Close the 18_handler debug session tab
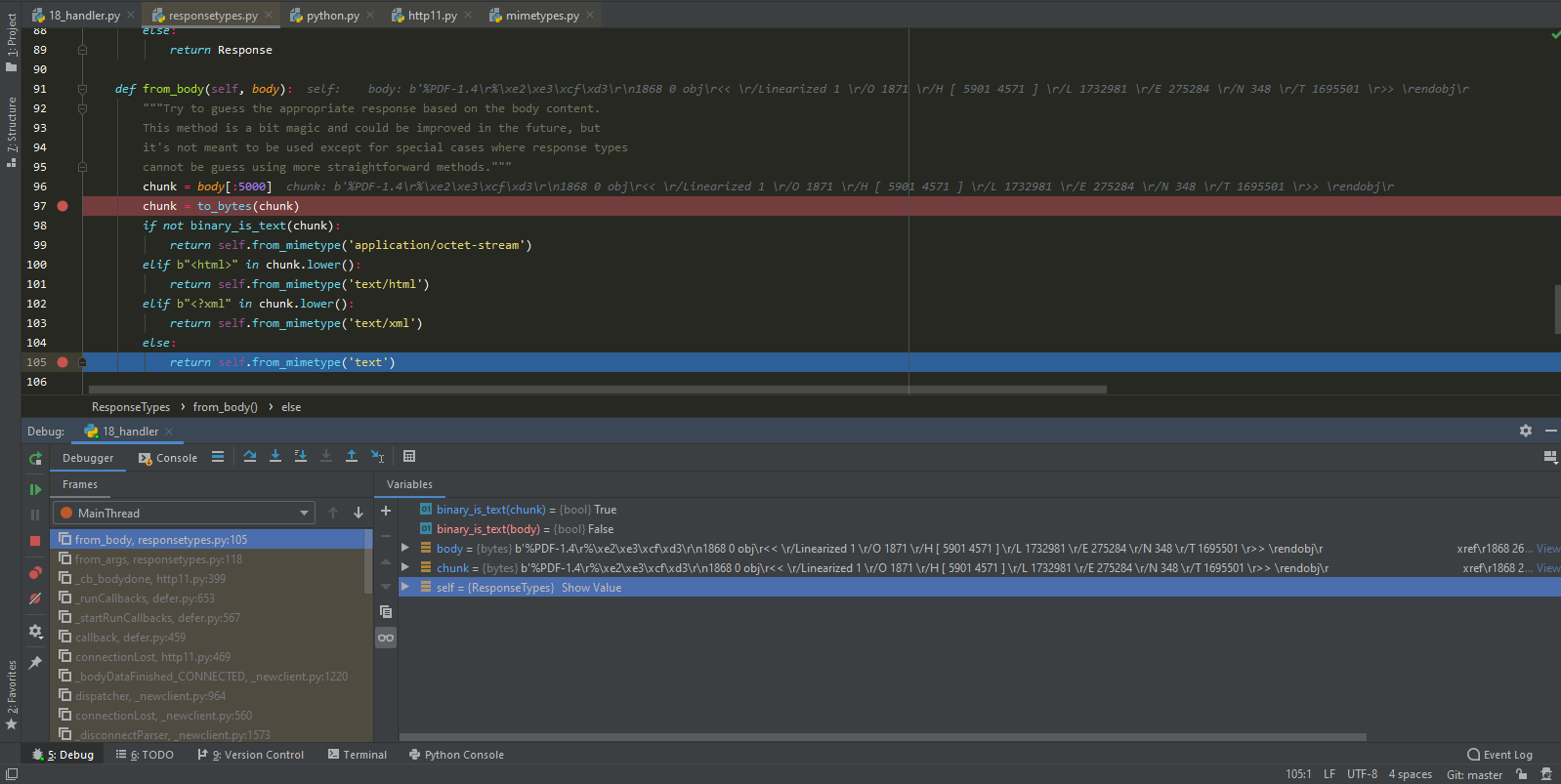Viewport: 1561px width, 784px height. (x=169, y=432)
